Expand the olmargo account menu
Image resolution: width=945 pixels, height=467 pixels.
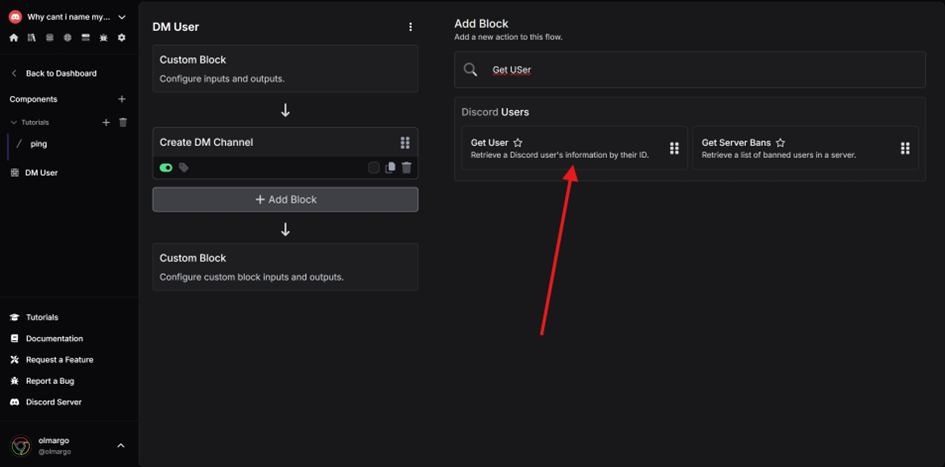tap(121, 446)
